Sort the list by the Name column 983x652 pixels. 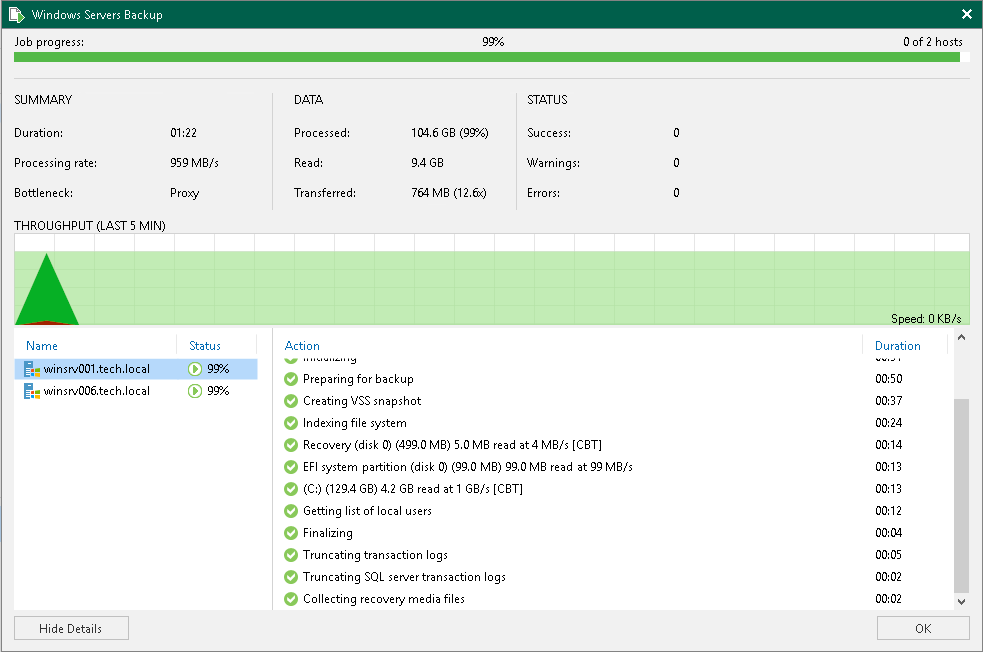[42, 345]
